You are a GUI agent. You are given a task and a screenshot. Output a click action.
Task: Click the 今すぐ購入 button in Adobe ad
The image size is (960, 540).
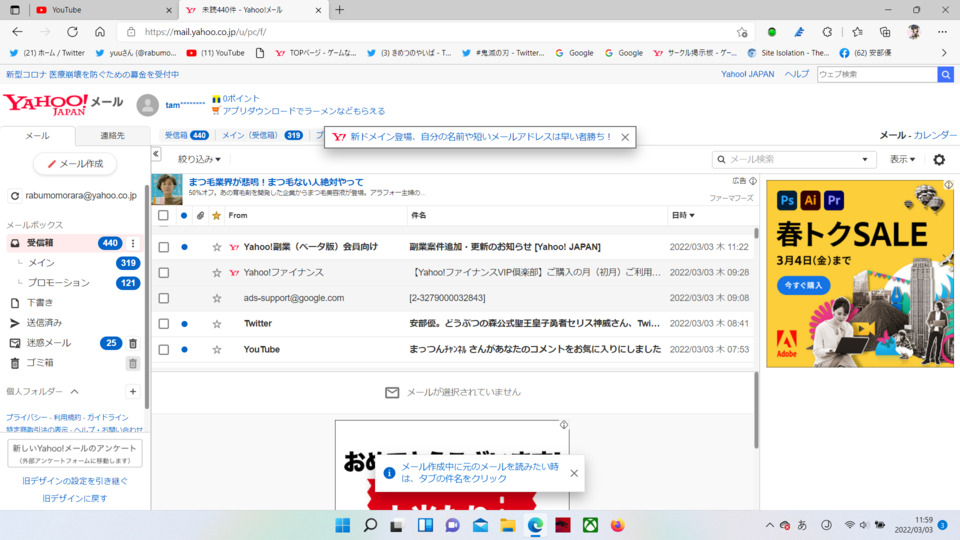(x=803, y=285)
